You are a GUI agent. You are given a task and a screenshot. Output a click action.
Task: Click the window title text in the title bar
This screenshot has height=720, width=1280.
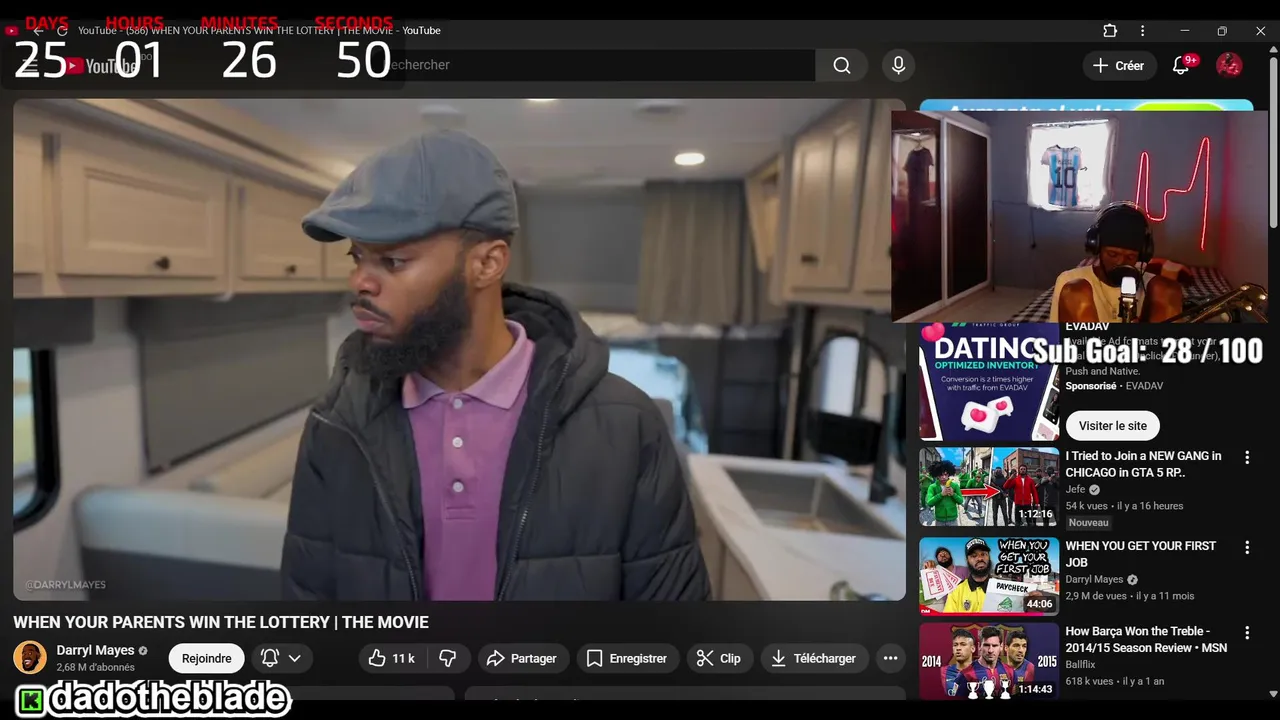click(259, 31)
